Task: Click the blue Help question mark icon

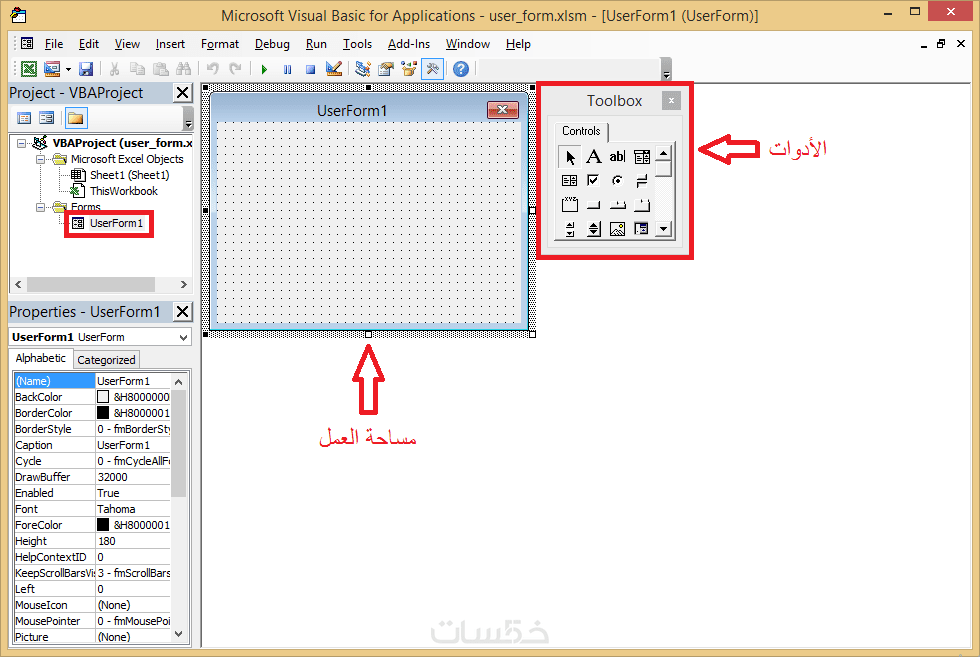Action: click(x=461, y=69)
